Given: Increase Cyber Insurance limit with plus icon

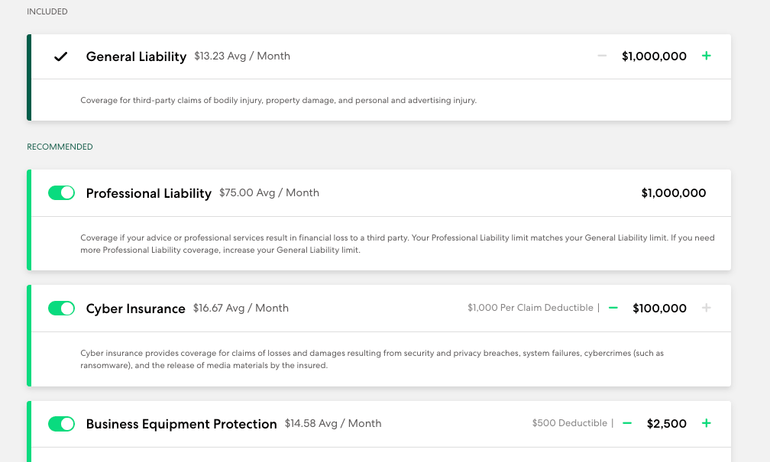Looking at the screenshot, I should pos(706,308).
